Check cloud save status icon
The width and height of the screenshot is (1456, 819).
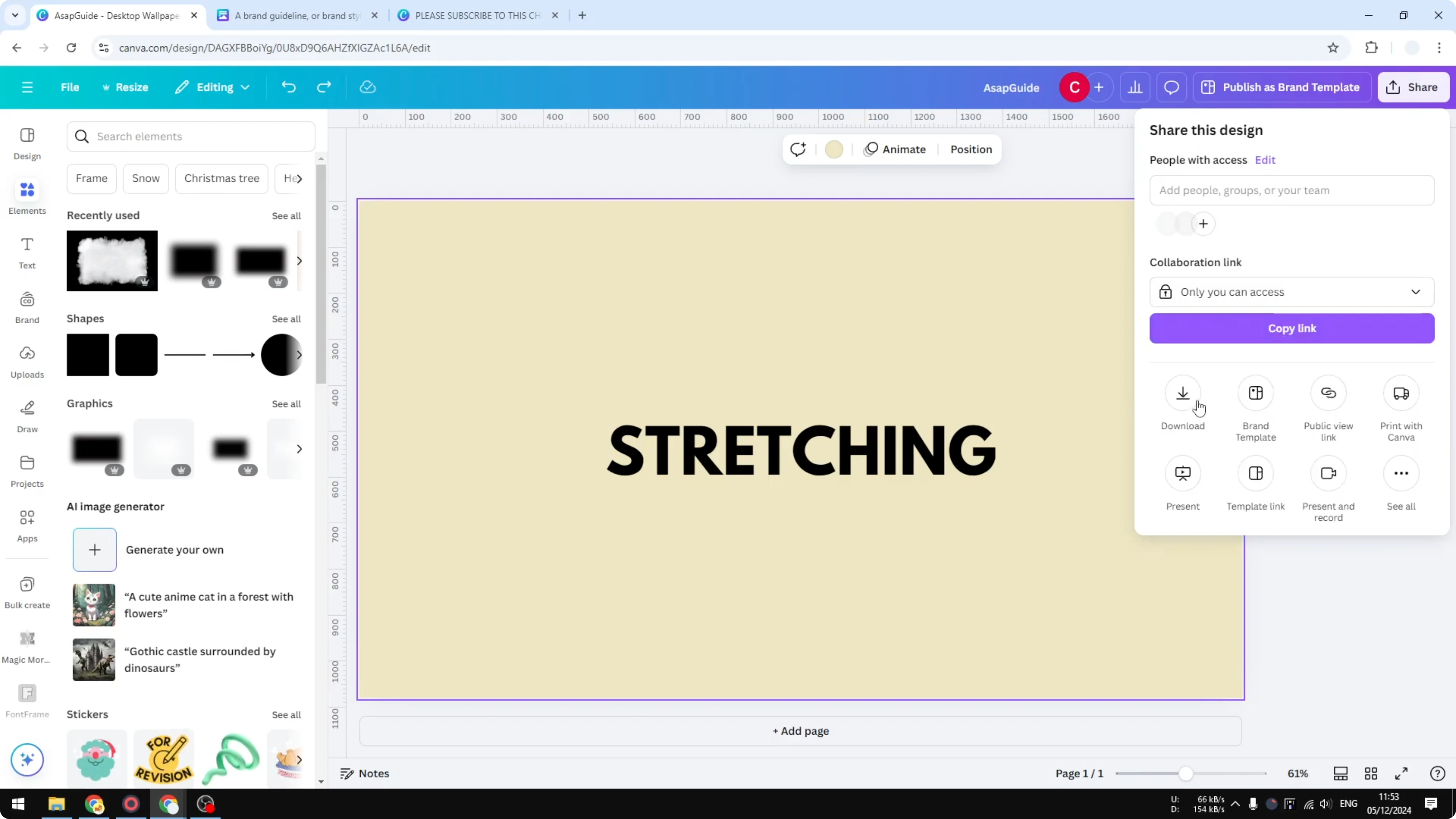pos(368,87)
